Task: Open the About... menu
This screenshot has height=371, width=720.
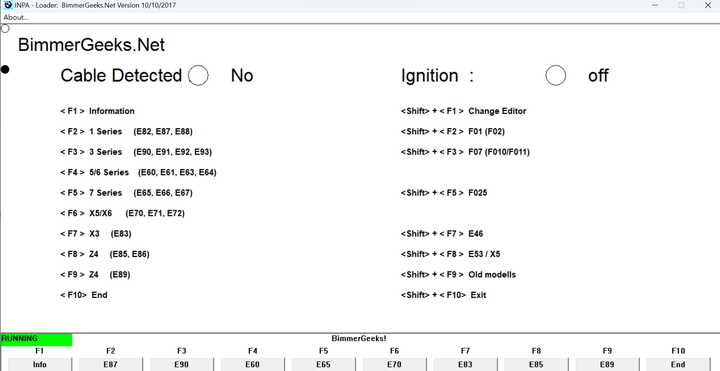Action: point(16,17)
